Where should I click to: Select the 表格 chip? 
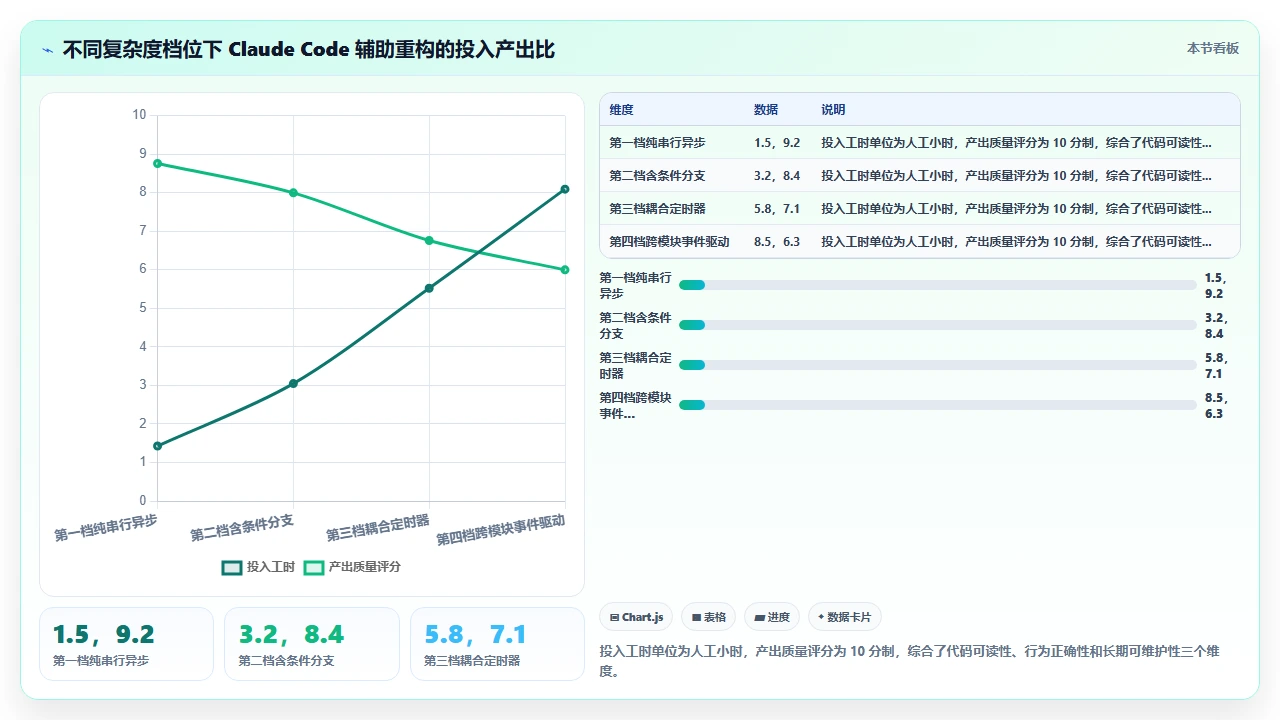click(709, 617)
